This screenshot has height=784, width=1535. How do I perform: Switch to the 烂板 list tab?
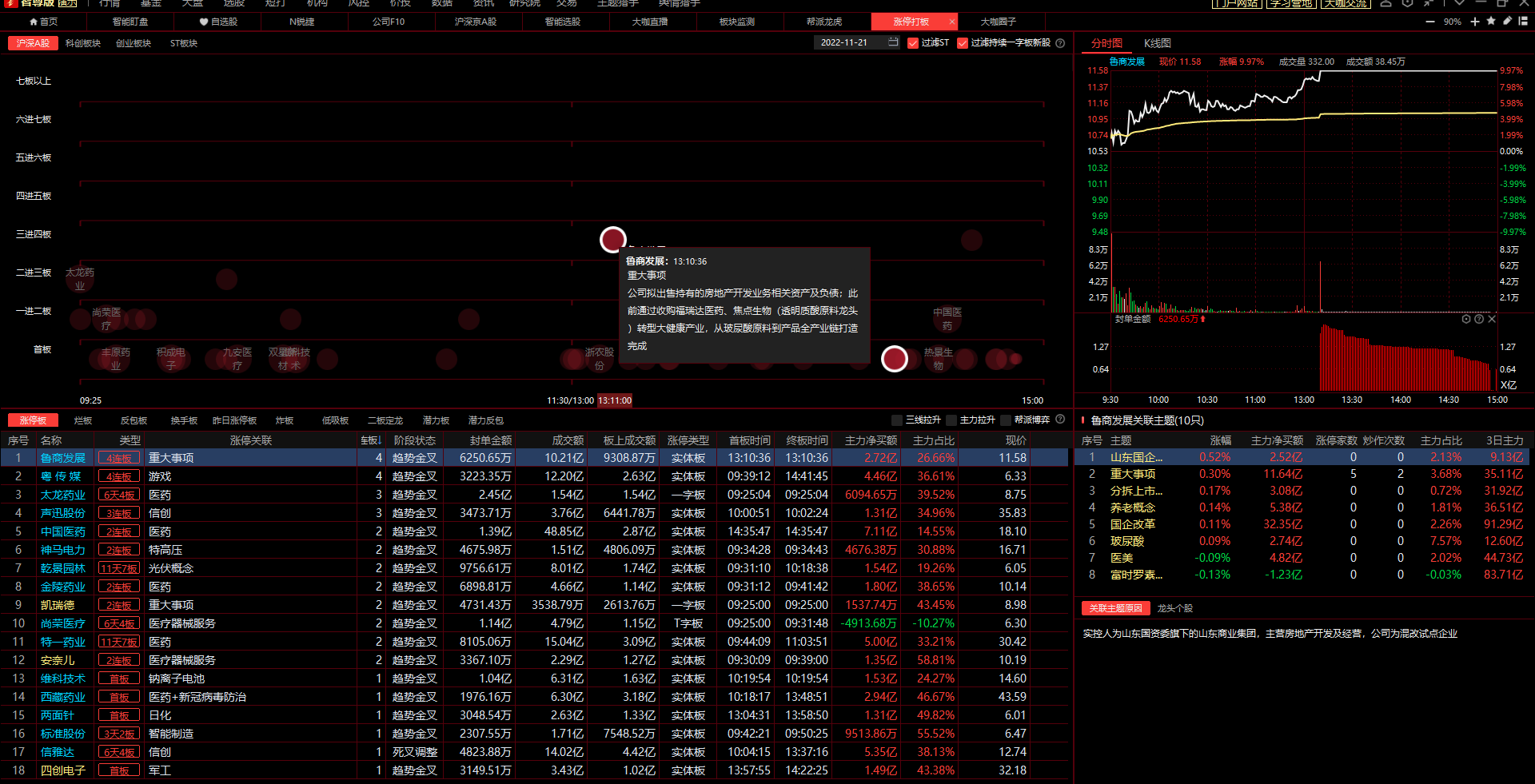(83, 420)
